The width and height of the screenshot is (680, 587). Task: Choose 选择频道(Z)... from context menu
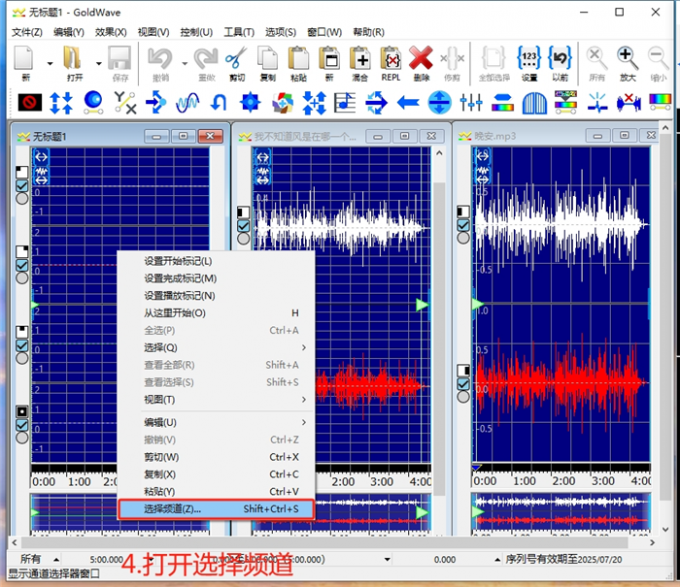(216, 509)
